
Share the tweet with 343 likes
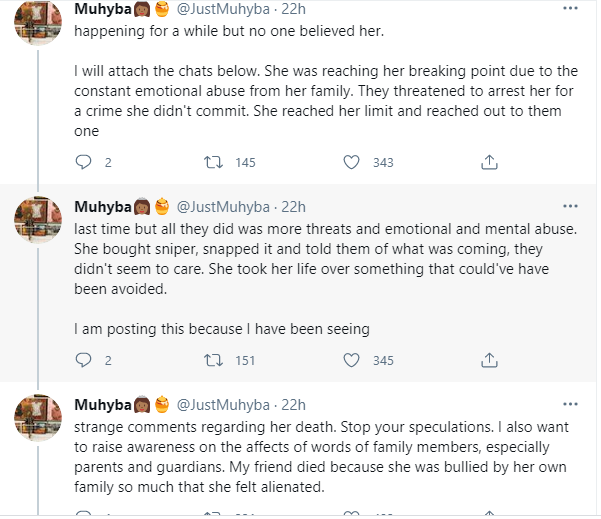pos(490,161)
